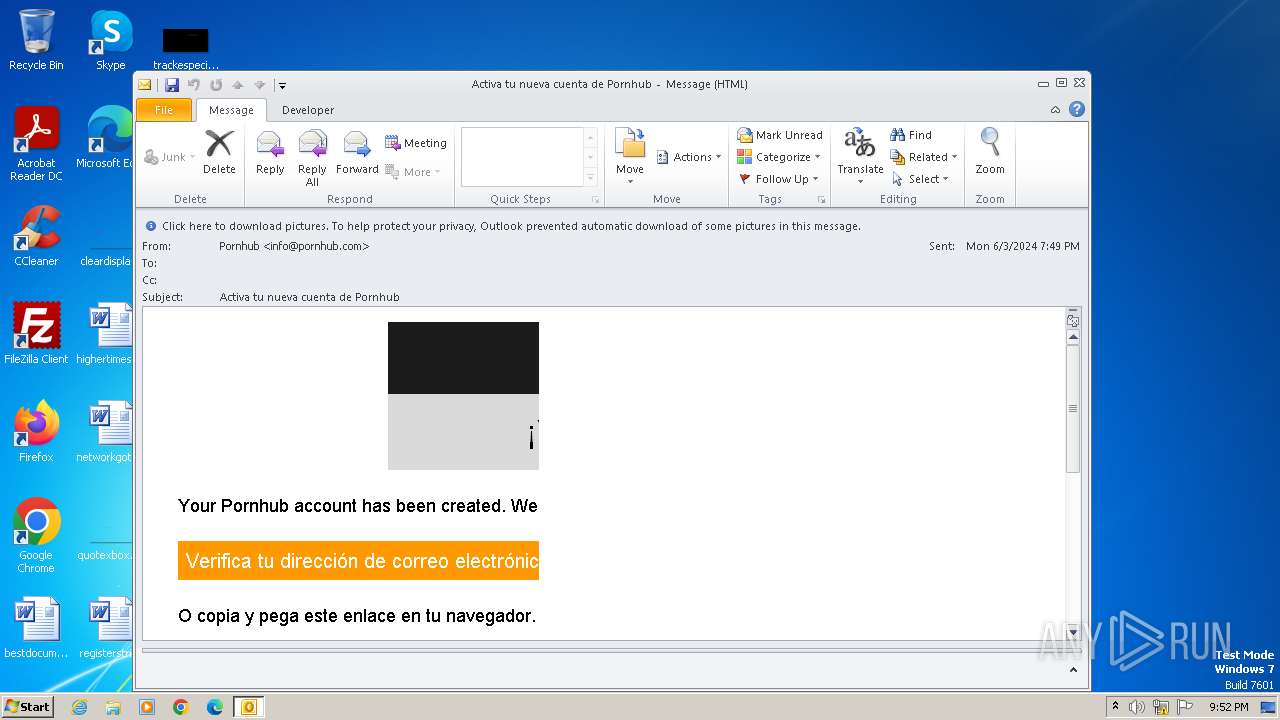Click the Reply All icon
The width and height of the screenshot is (1280, 720).
[312, 158]
